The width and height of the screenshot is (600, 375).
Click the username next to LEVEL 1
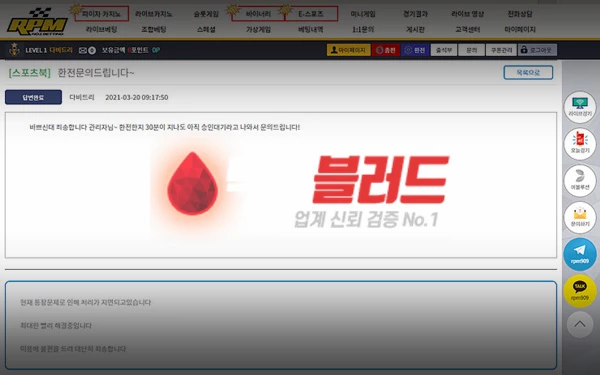(x=61, y=50)
